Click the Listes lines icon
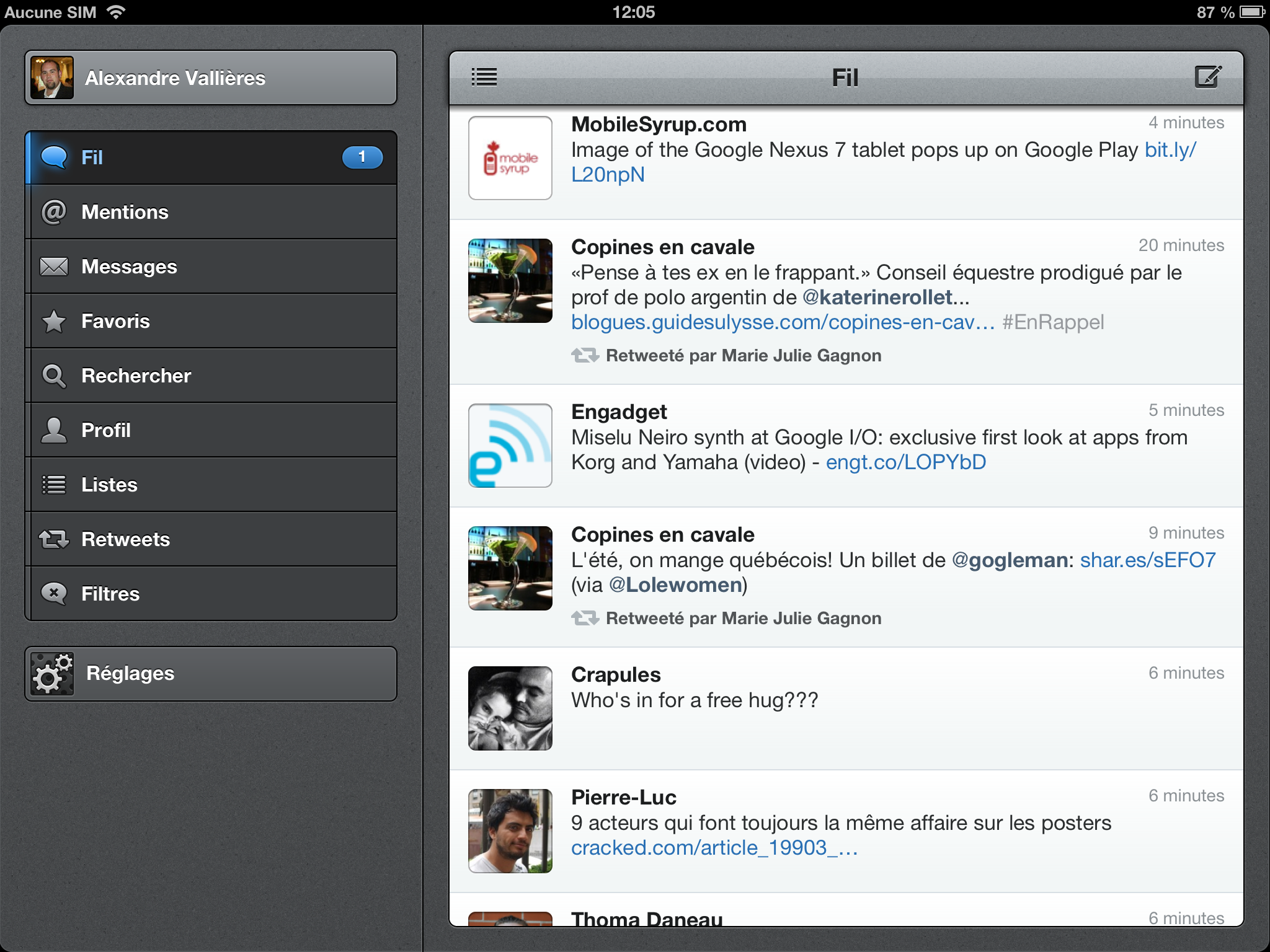 54,485
